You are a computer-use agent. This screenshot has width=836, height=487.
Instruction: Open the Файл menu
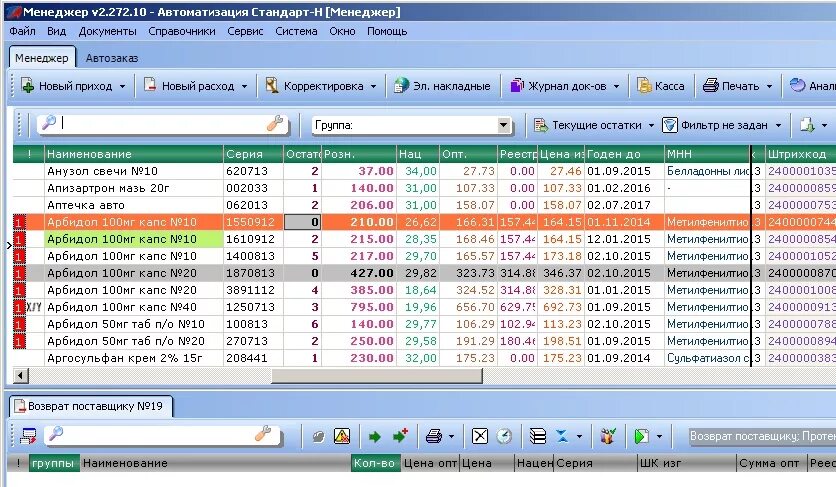pos(22,31)
